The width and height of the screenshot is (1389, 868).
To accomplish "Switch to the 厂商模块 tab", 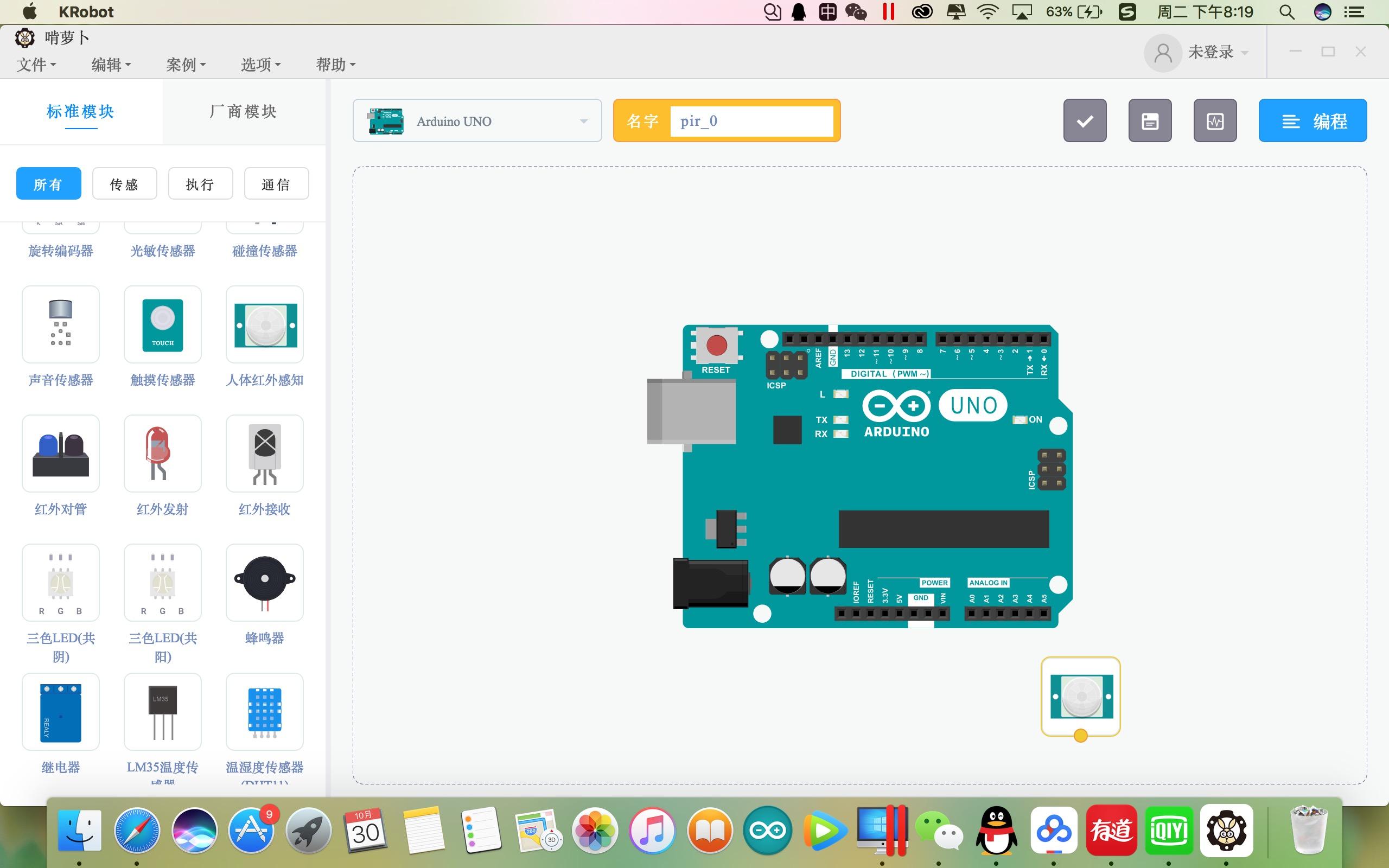I will 244,111.
